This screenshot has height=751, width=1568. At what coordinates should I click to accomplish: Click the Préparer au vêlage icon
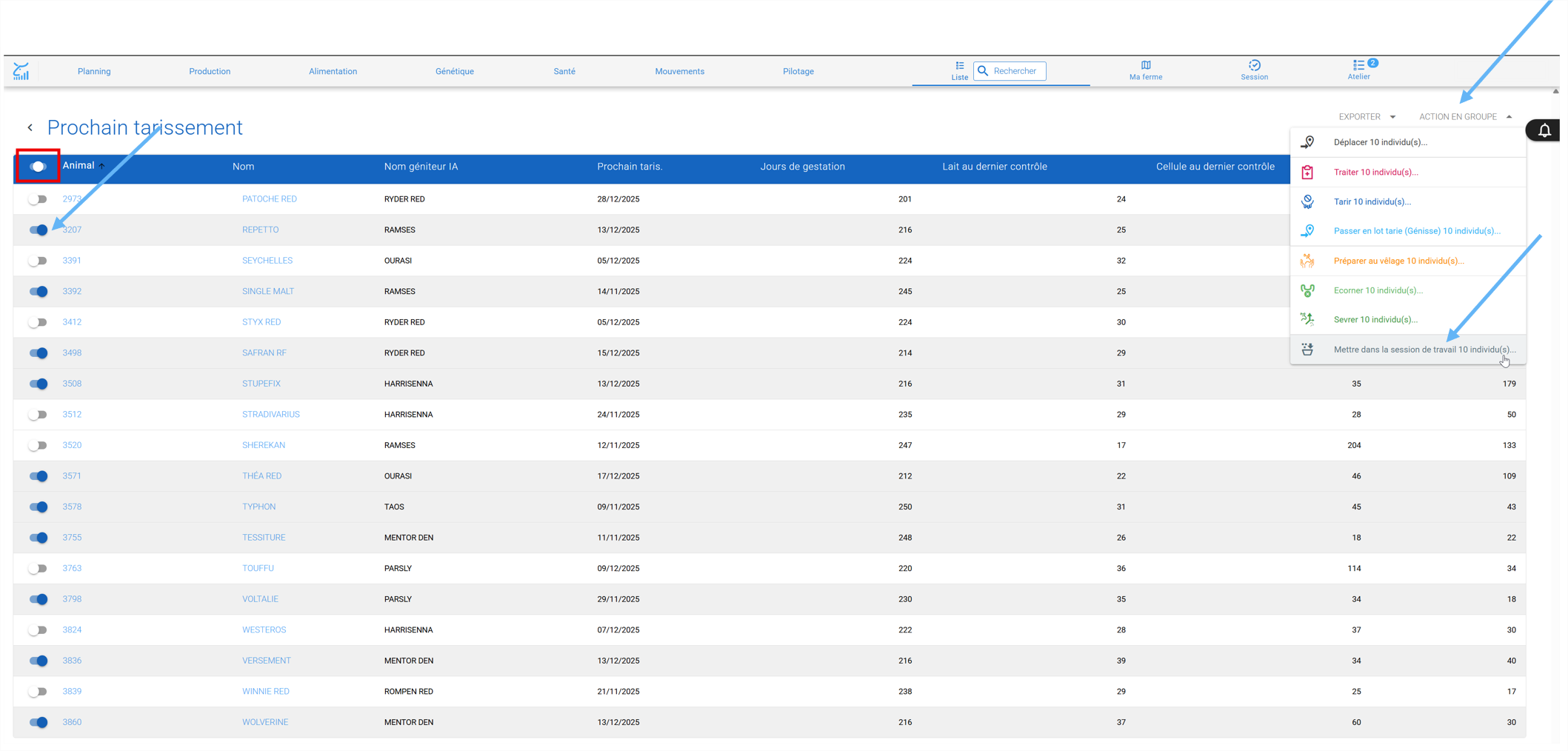(x=1308, y=261)
